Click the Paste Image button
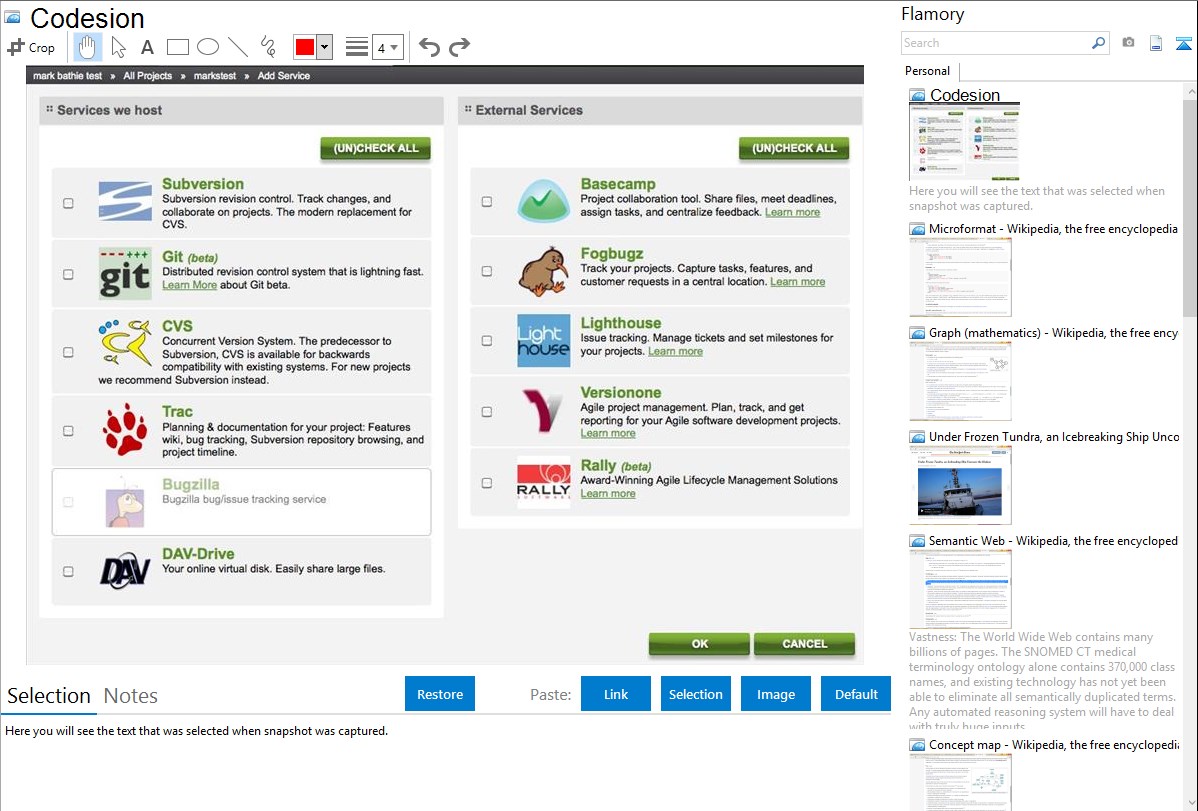This screenshot has height=811, width=1198. click(775, 694)
